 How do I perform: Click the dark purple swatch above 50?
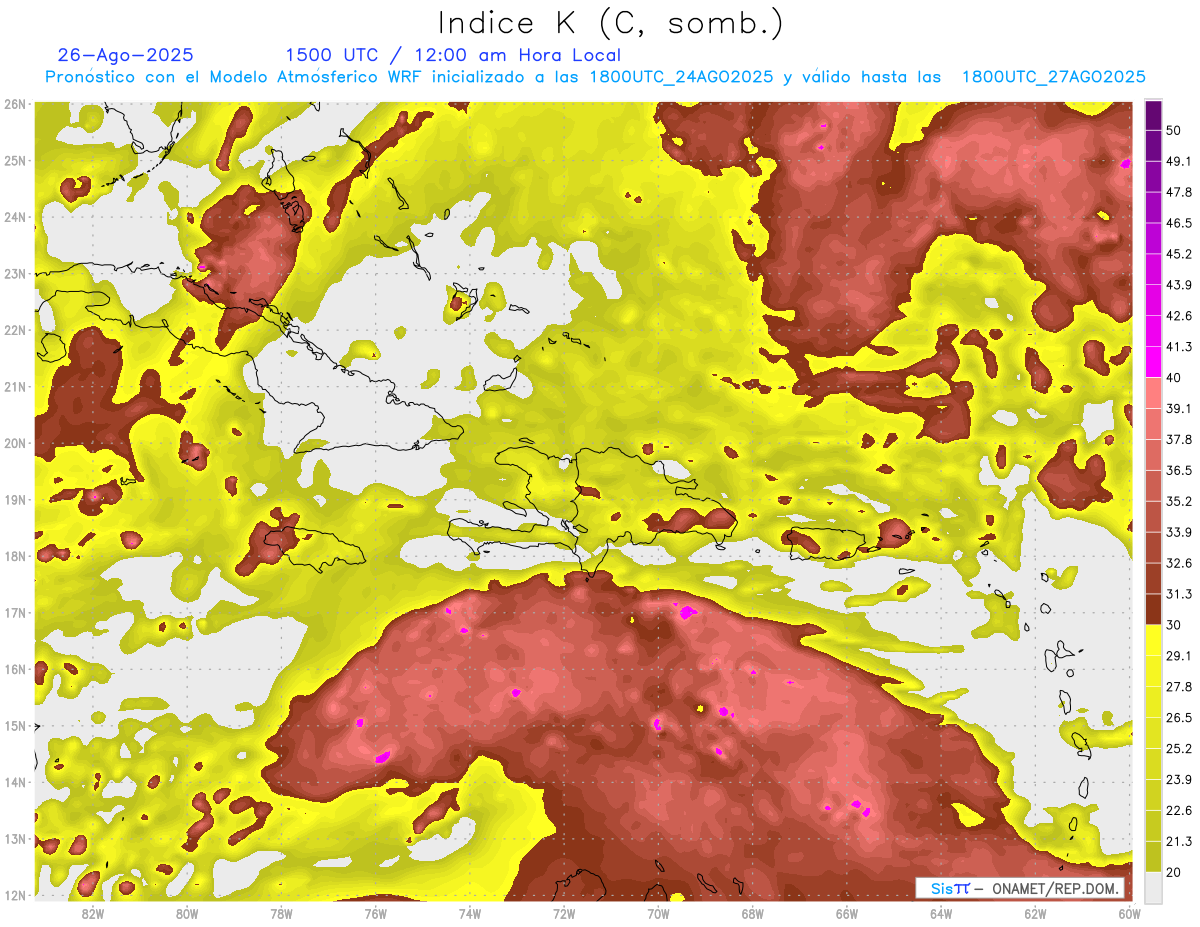pyautogui.click(x=1152, y=116)
